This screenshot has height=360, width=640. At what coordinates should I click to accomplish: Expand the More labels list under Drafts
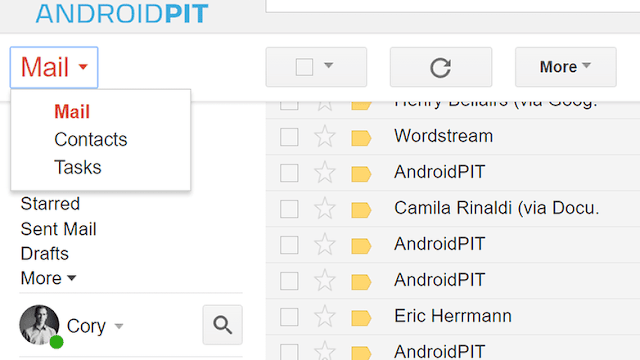(x=49, y=278)
